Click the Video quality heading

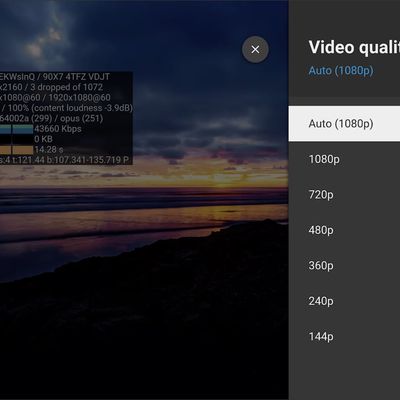[x=354, y=47]
